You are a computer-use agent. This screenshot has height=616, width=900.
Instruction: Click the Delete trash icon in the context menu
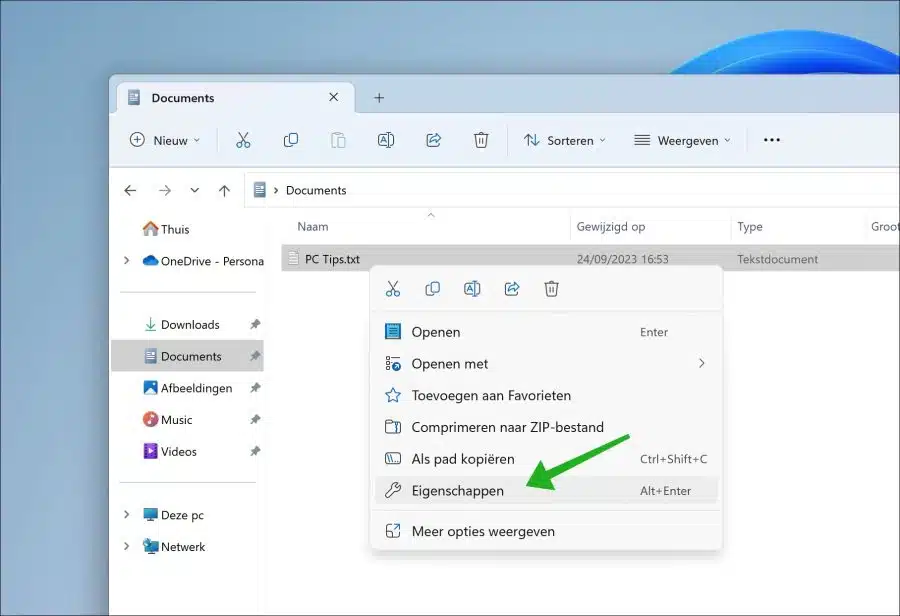[551, 289]
